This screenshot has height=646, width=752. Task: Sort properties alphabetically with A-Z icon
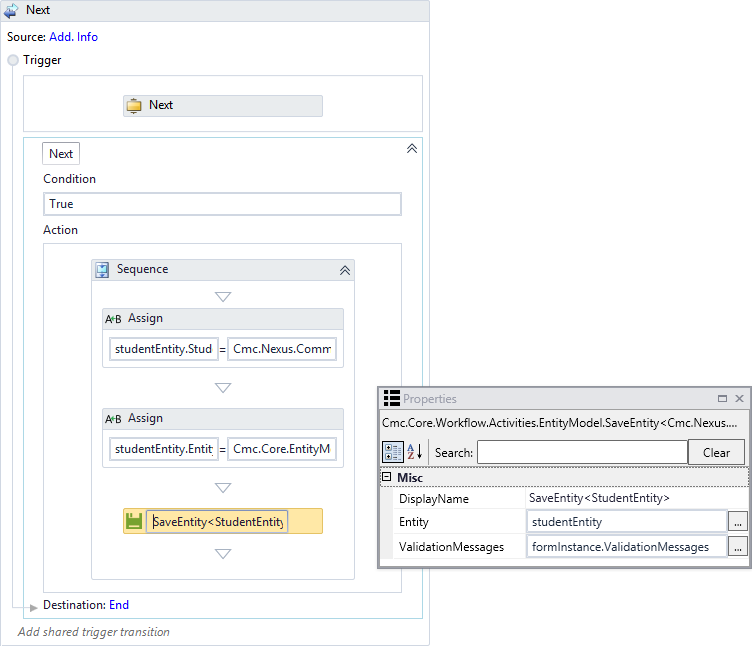coord(411,452)
